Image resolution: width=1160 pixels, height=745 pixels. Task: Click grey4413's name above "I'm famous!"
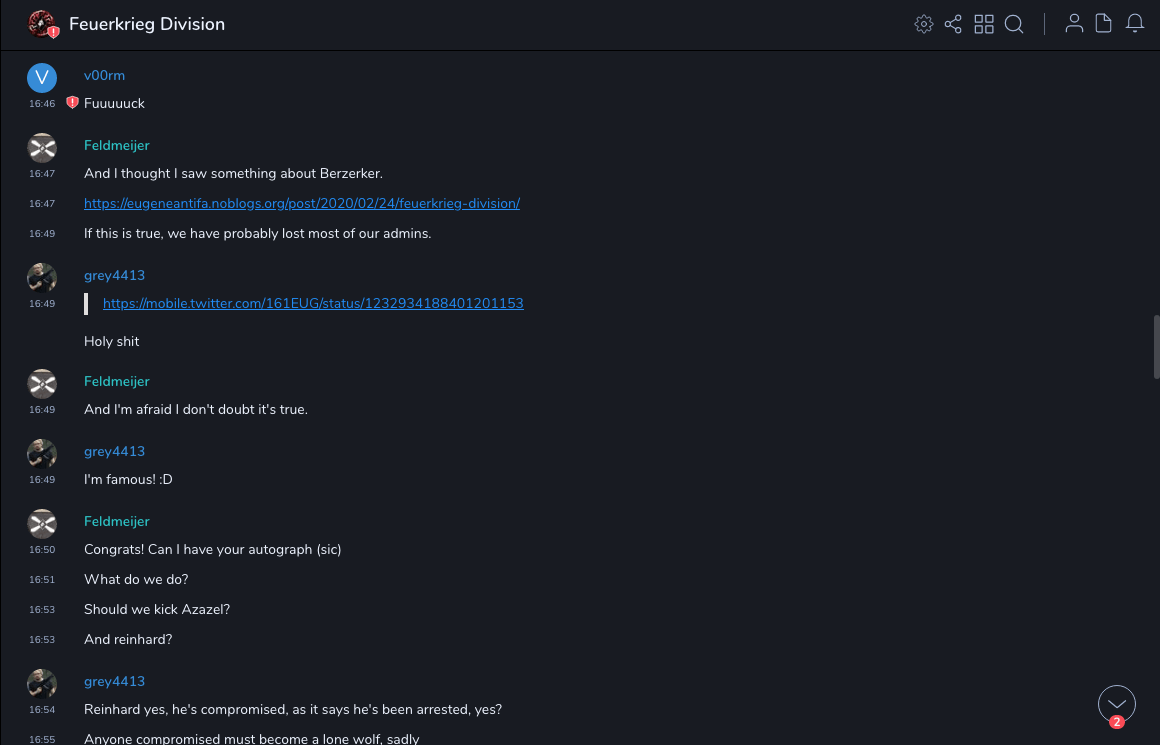pos(114,452)
